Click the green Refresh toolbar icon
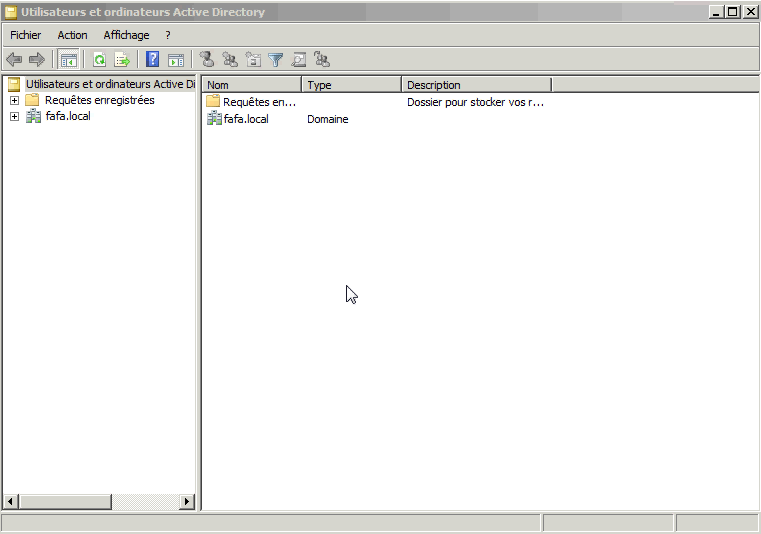Viewport: 761px width, 534px height. pyautogui.click(x=99, y=60)
